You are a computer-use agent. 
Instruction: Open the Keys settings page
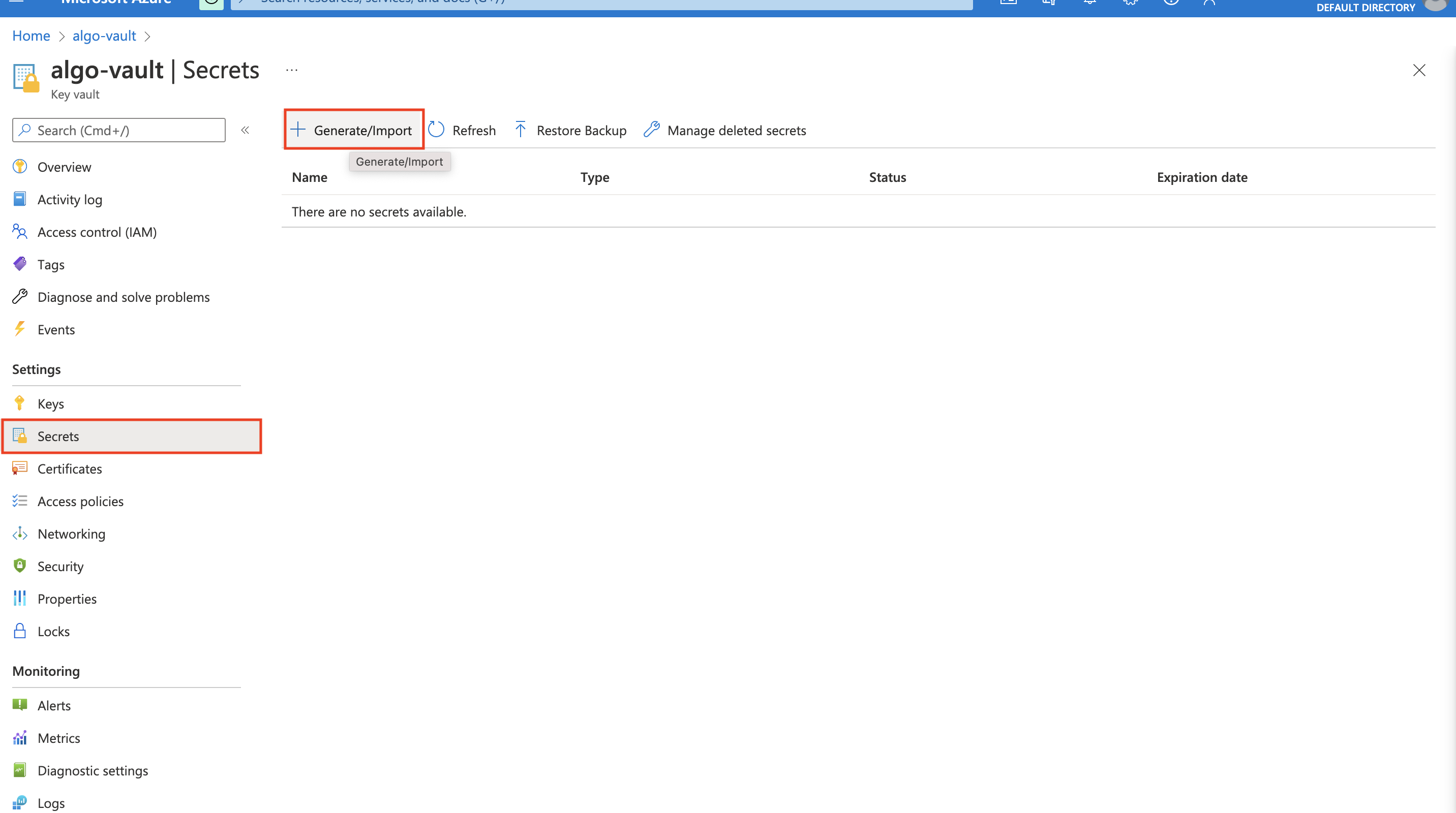[x=50, y=403]
